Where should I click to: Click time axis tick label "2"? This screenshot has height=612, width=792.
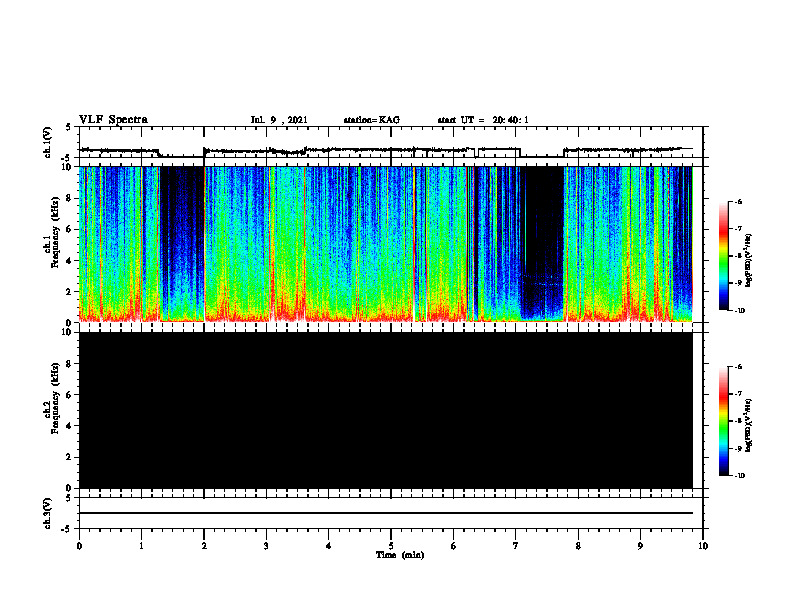[204, 546]
